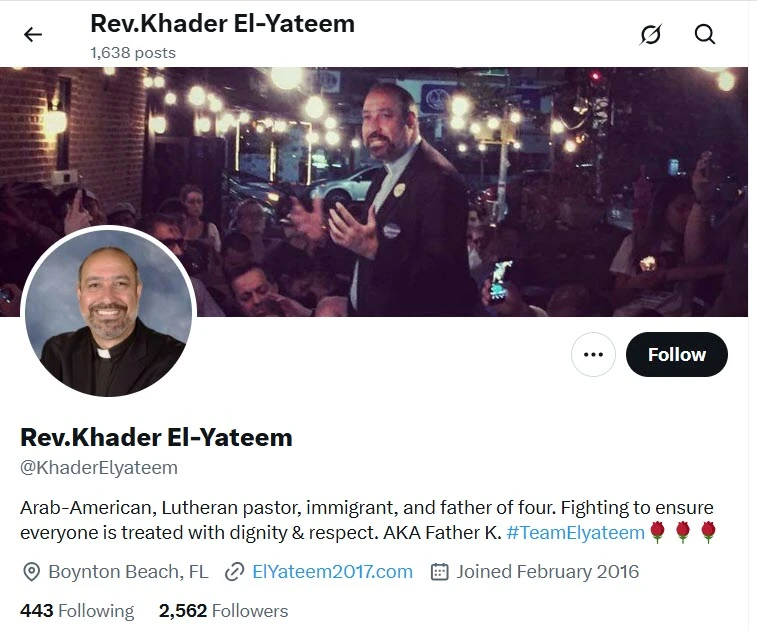Click the Joined February 2016 text
The height and width of the screenshot is (631, 757).
pyautogui.click(x=548, y=572)
